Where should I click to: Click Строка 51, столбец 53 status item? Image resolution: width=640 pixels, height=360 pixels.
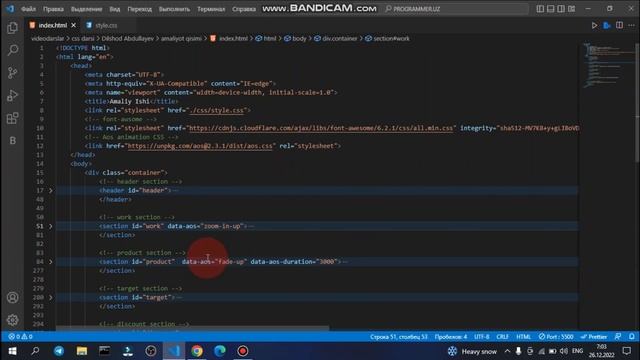399,337
